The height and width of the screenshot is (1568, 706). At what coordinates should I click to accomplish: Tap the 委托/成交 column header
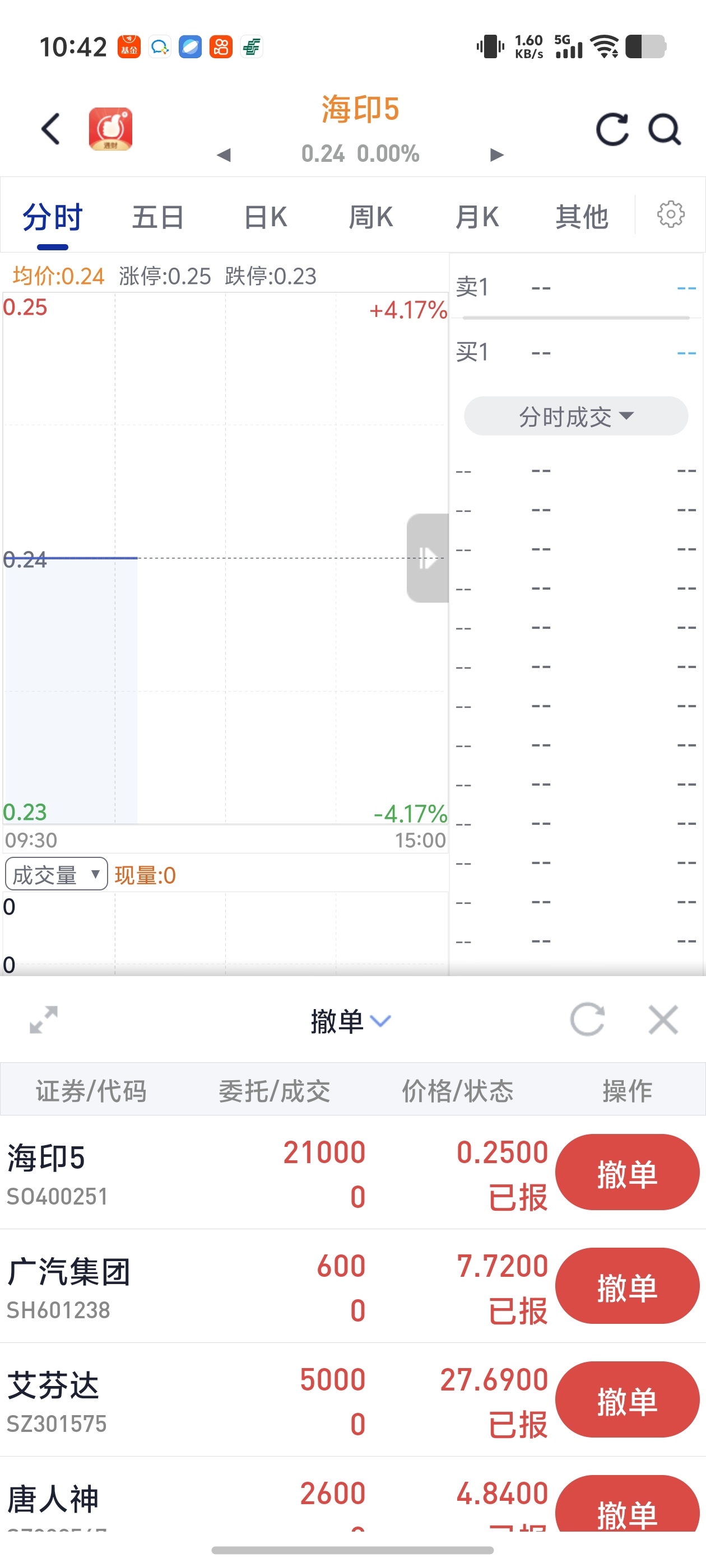tap(274, 1090)
